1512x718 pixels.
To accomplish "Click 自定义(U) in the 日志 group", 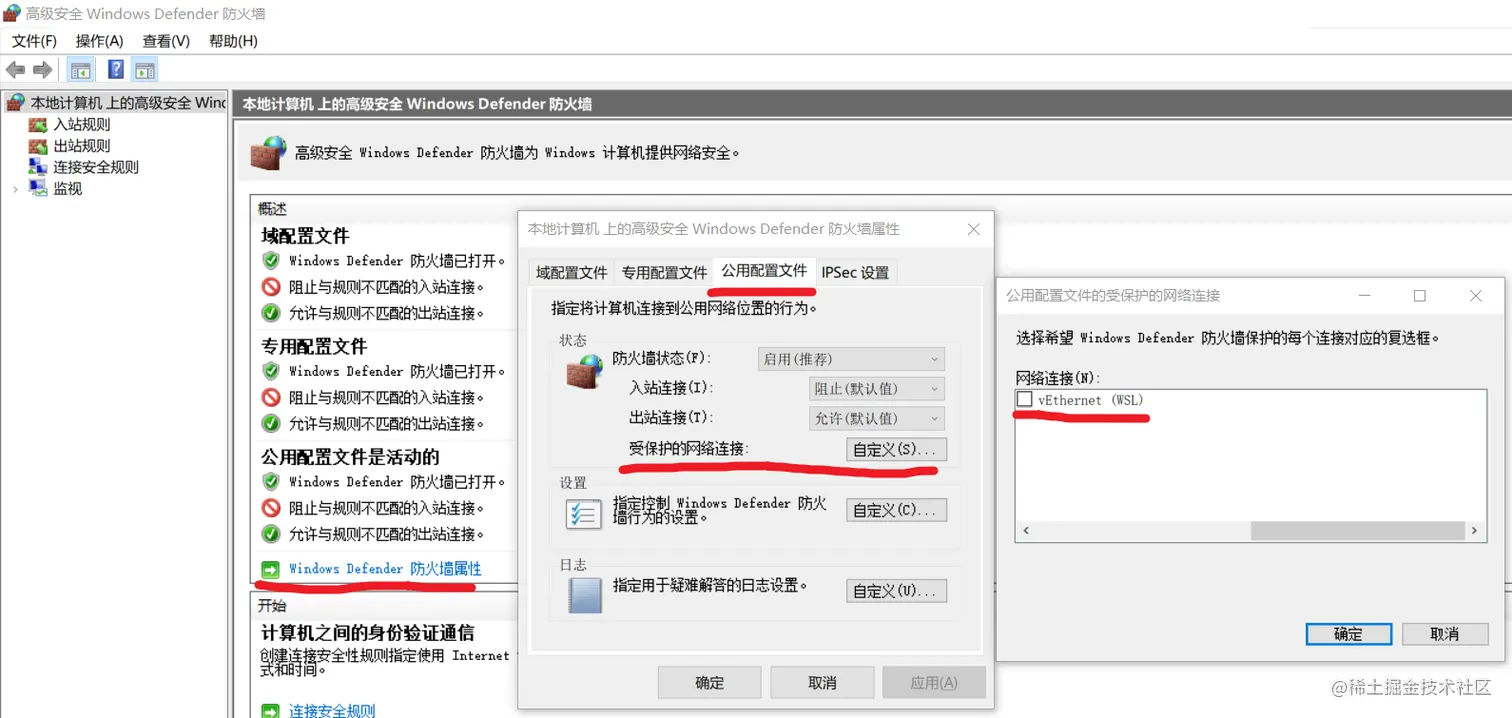I will click(896, 591).
